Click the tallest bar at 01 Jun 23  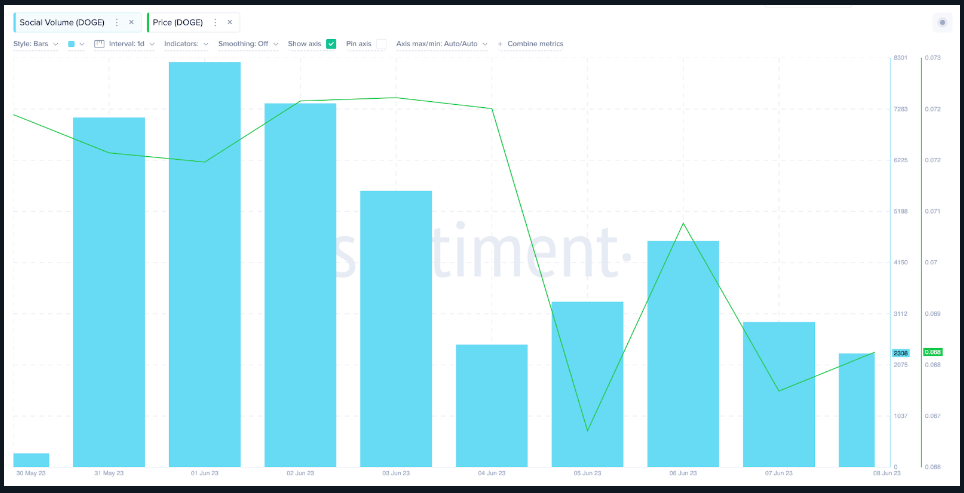pos(204,260)
